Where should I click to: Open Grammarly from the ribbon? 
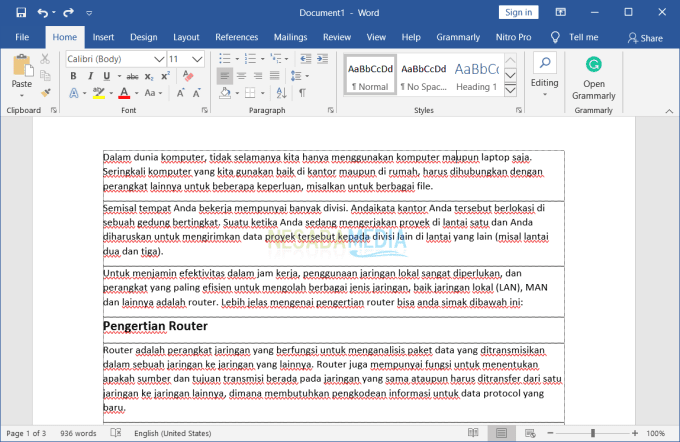pyautogui.click(x=594, y=78)
